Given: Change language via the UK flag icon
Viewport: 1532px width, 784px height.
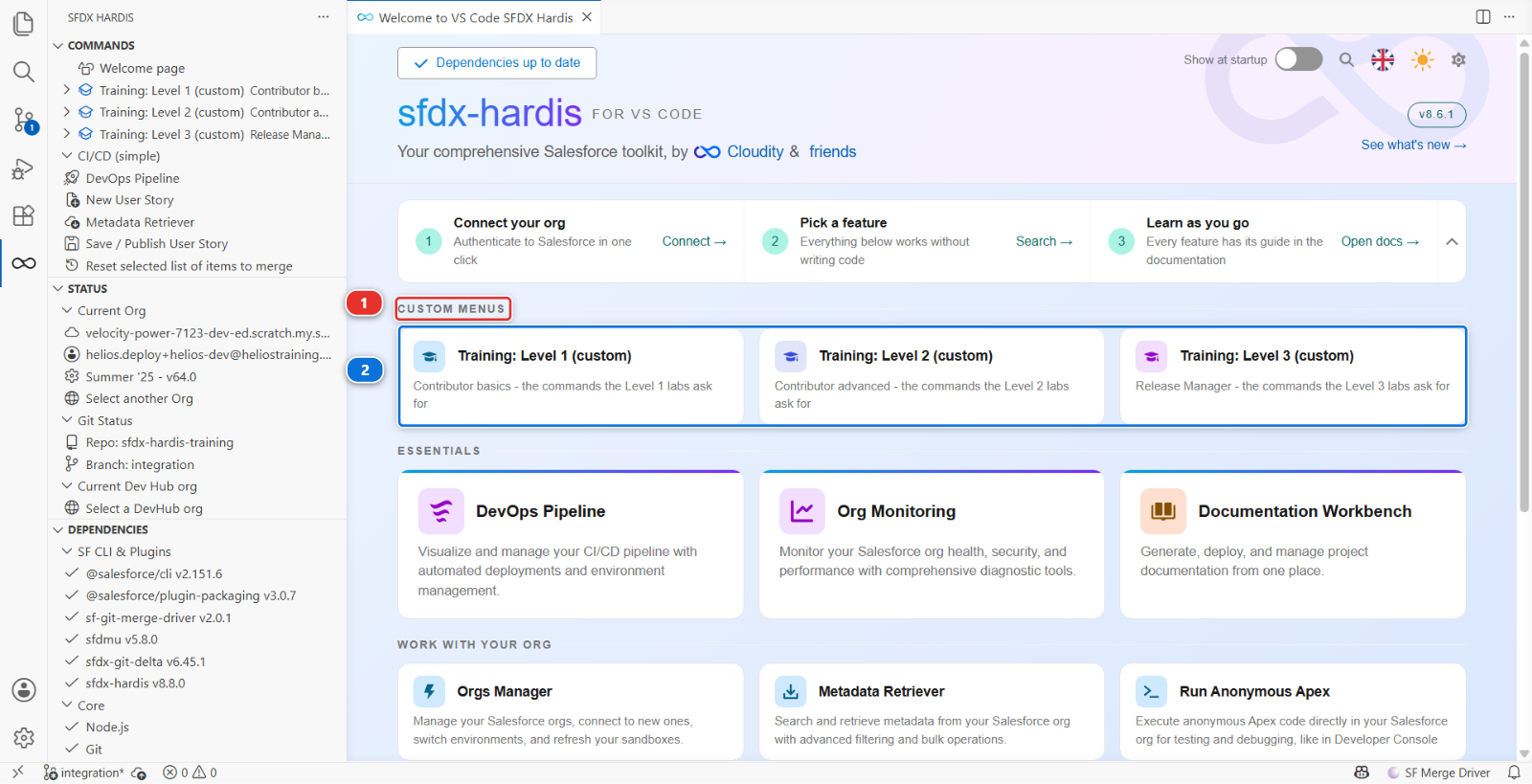Looking at the screenshot, I should (x=1383, y=59).
